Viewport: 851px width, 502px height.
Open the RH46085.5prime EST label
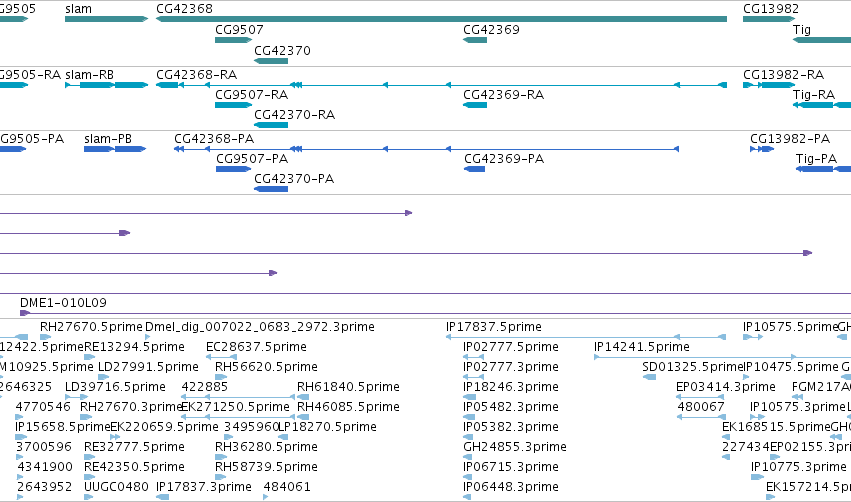(348, 407)
